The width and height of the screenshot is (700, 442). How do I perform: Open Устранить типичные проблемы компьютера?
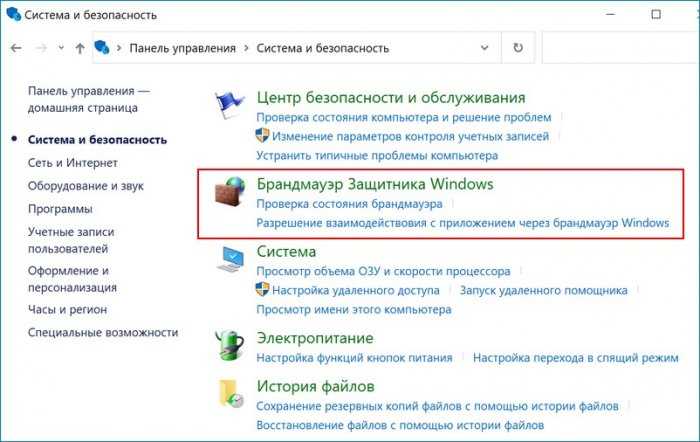pyautogui.click(x=377, y=156)
